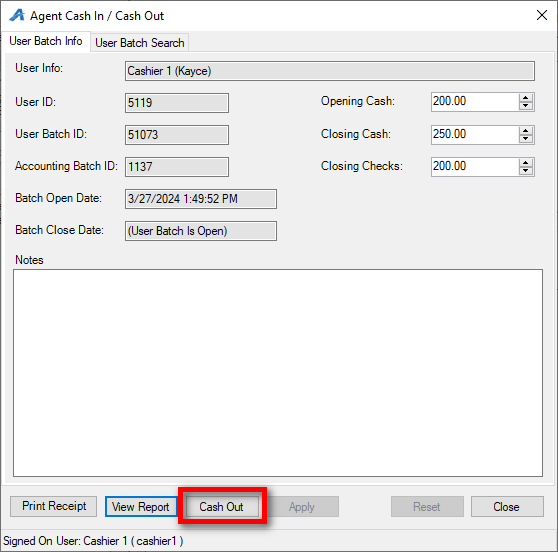Image resolution: width=558 pixels, height=552 pixels.
Task: Close the dialog with the X button
Action: [x=542, y=15]
